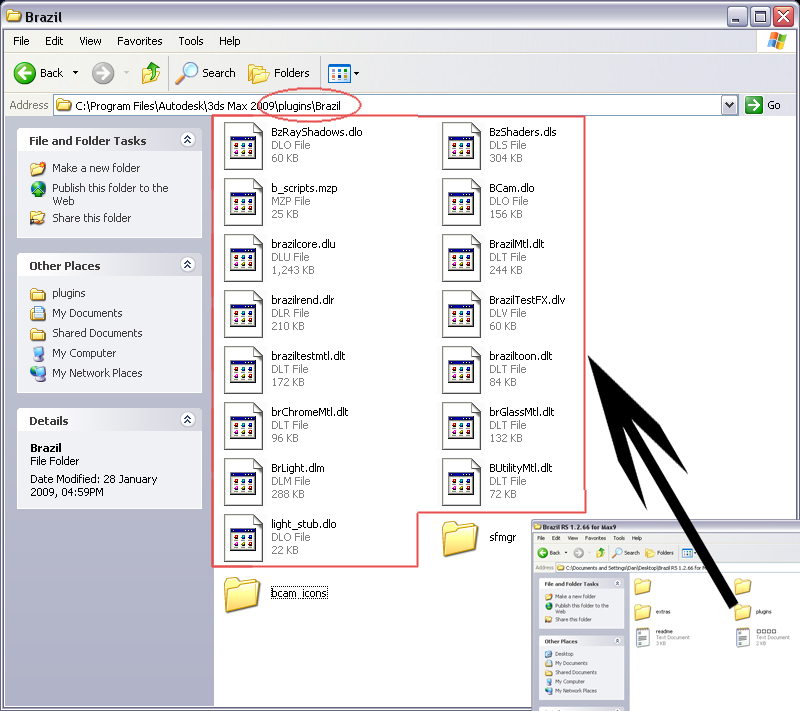The height and width of the screenshot is (711, 800).
Task: Select the BrLight.dlm file icon
Action: pos(243,483)
